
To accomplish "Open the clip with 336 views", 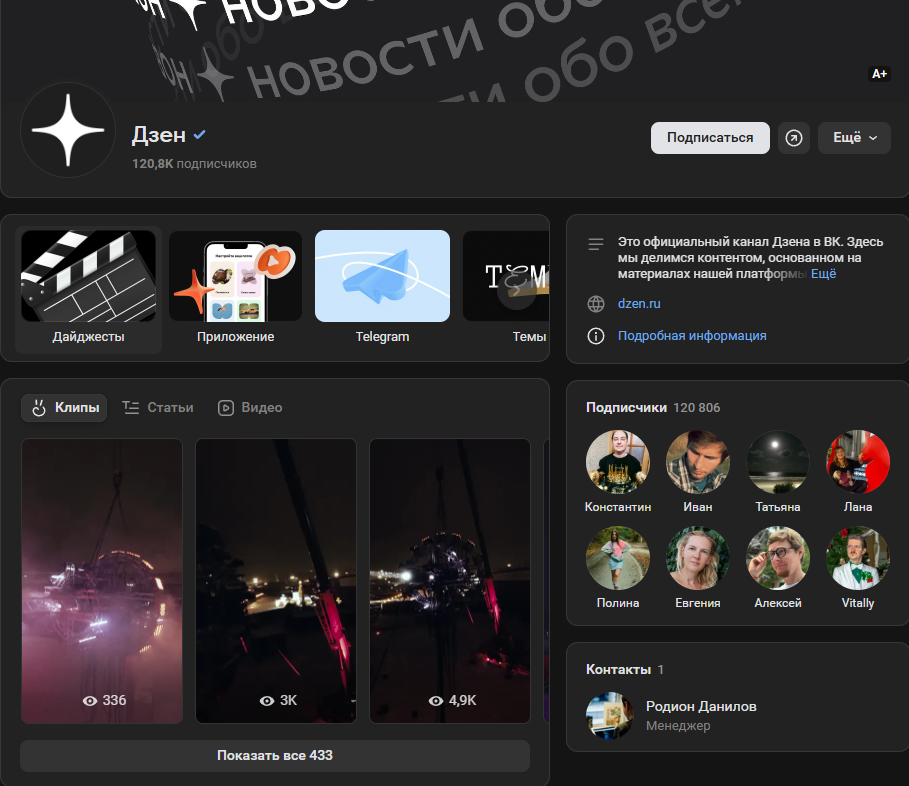I will (102, 580).
